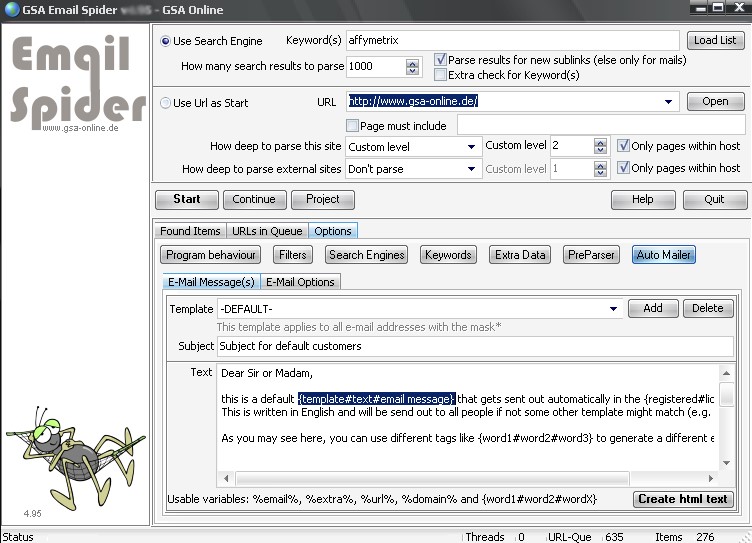The height and width of the screenshot is (543, 752).
Task: Open the Program behaviour options
Action: pos(211,255)
